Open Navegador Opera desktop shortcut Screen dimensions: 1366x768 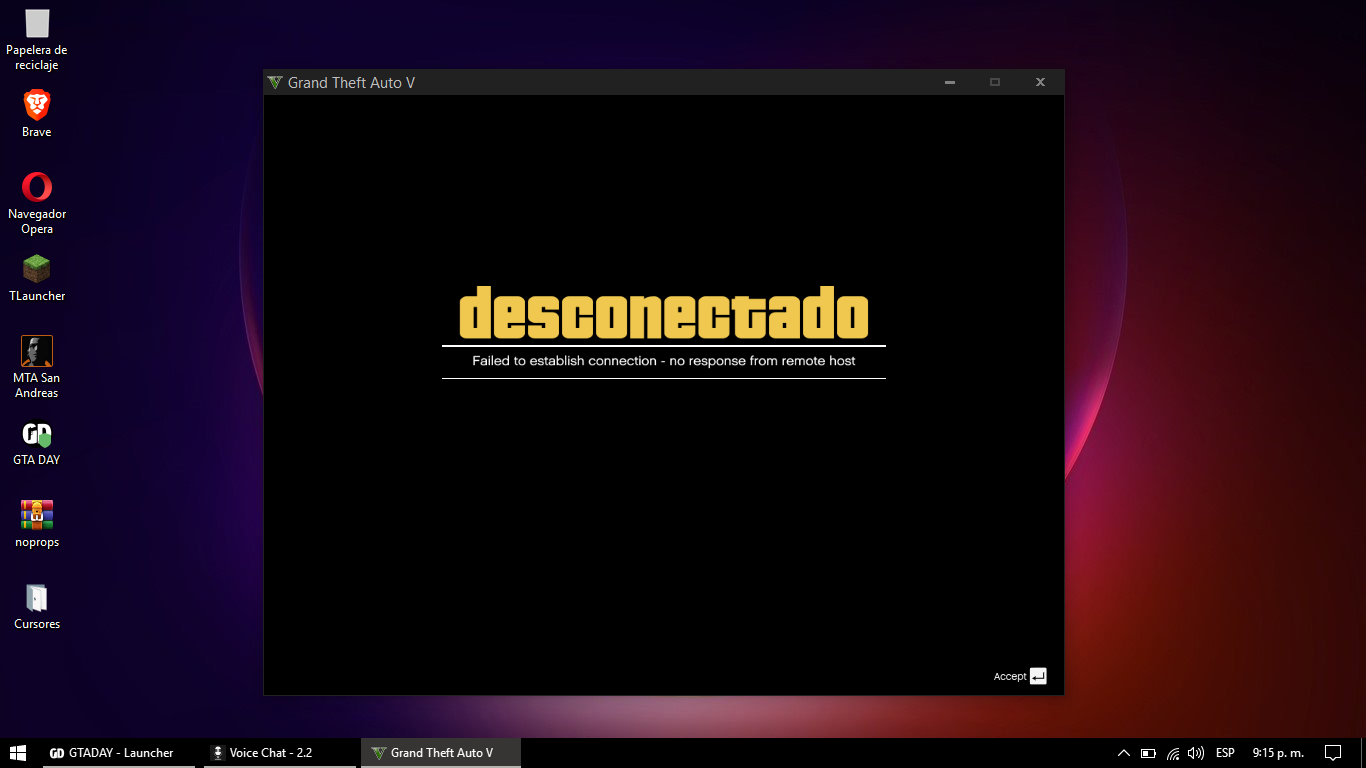37,188
